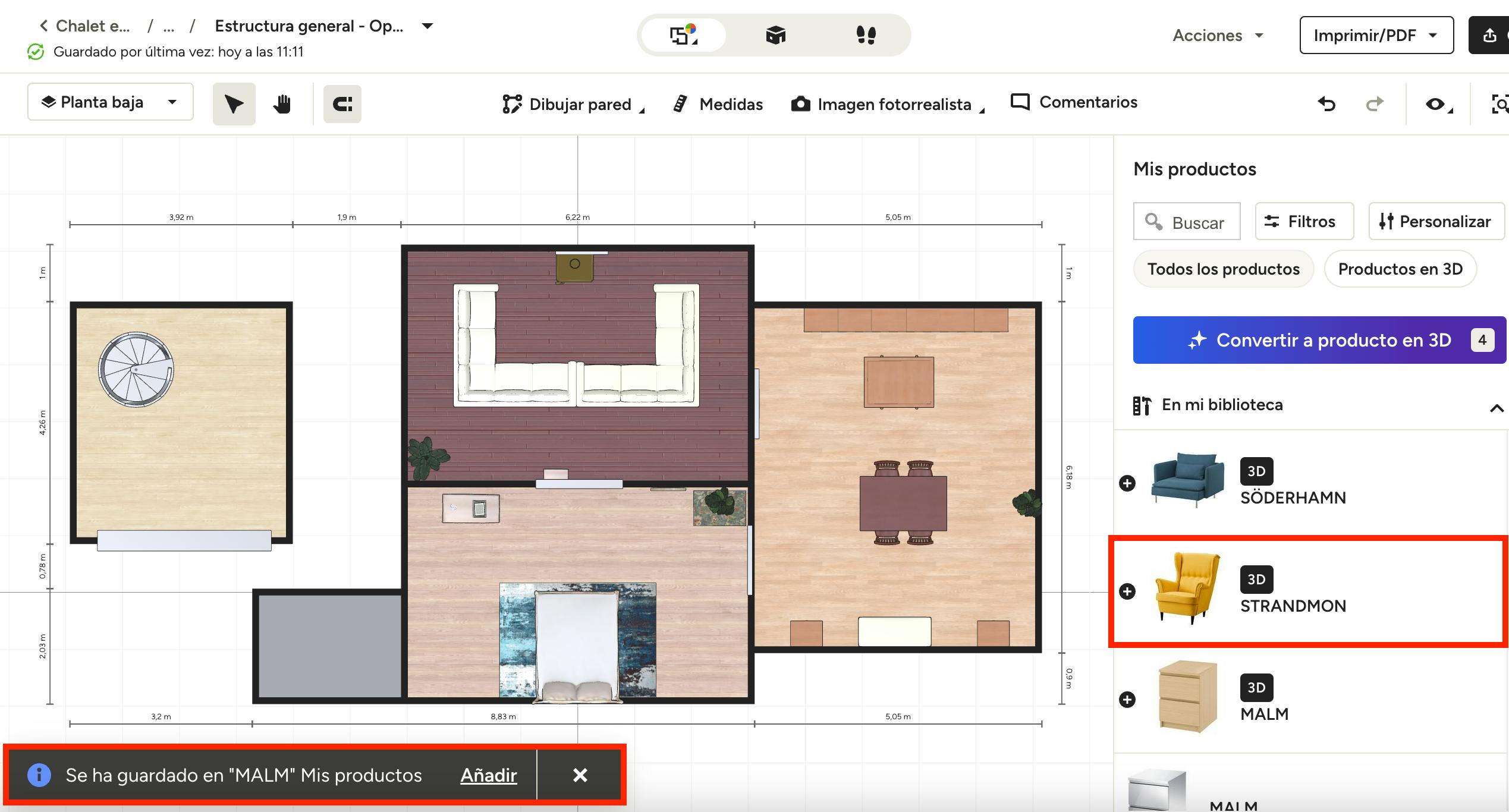Switch to the 3D view mode icon

pyautogui.click(x=775, y=35)
